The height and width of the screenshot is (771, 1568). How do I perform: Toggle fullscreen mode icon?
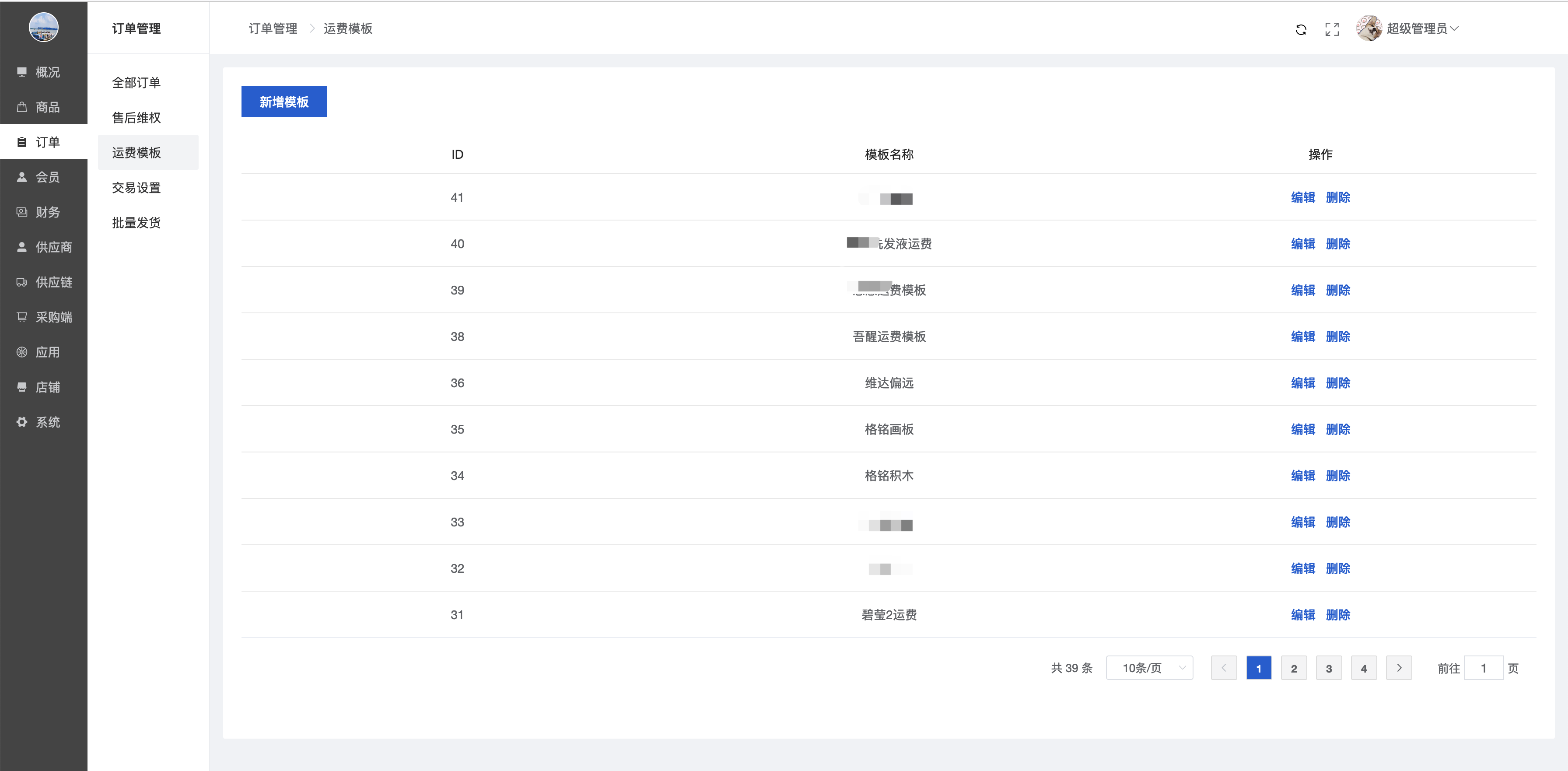pos(1332,29)
